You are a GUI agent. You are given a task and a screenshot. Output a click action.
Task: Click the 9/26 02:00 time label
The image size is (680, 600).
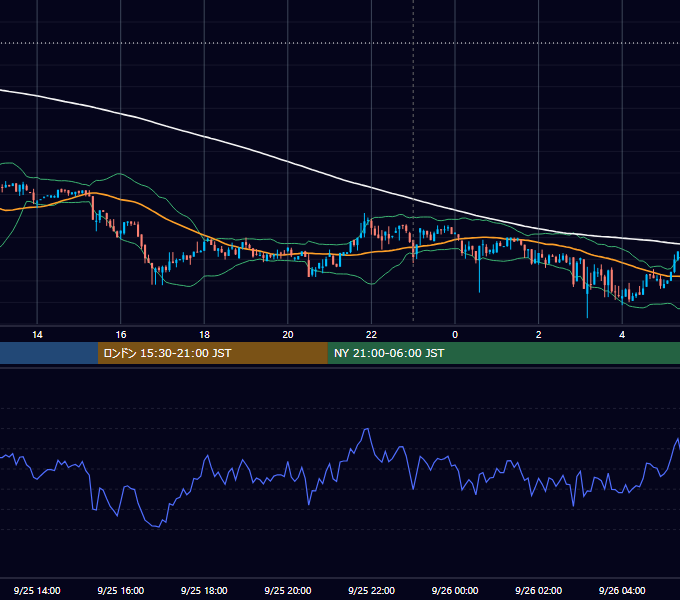pyautogui.click(x=538, y=590)
